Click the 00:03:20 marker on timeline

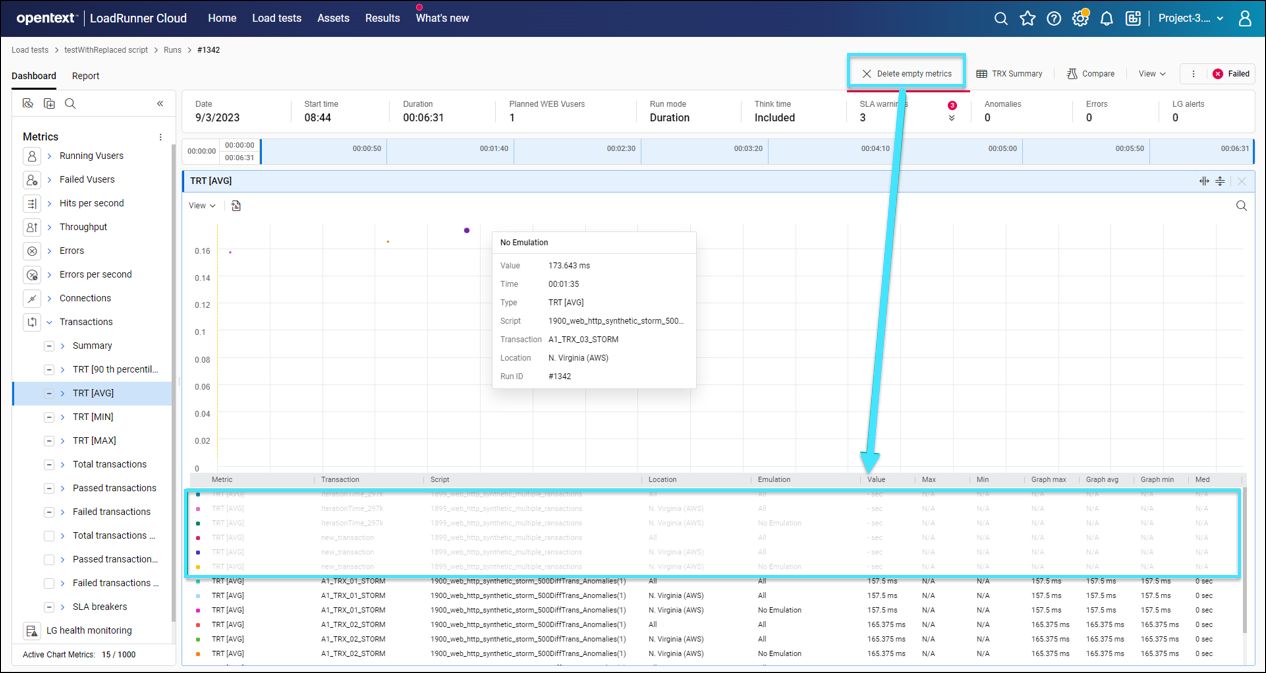click(749, 148)
